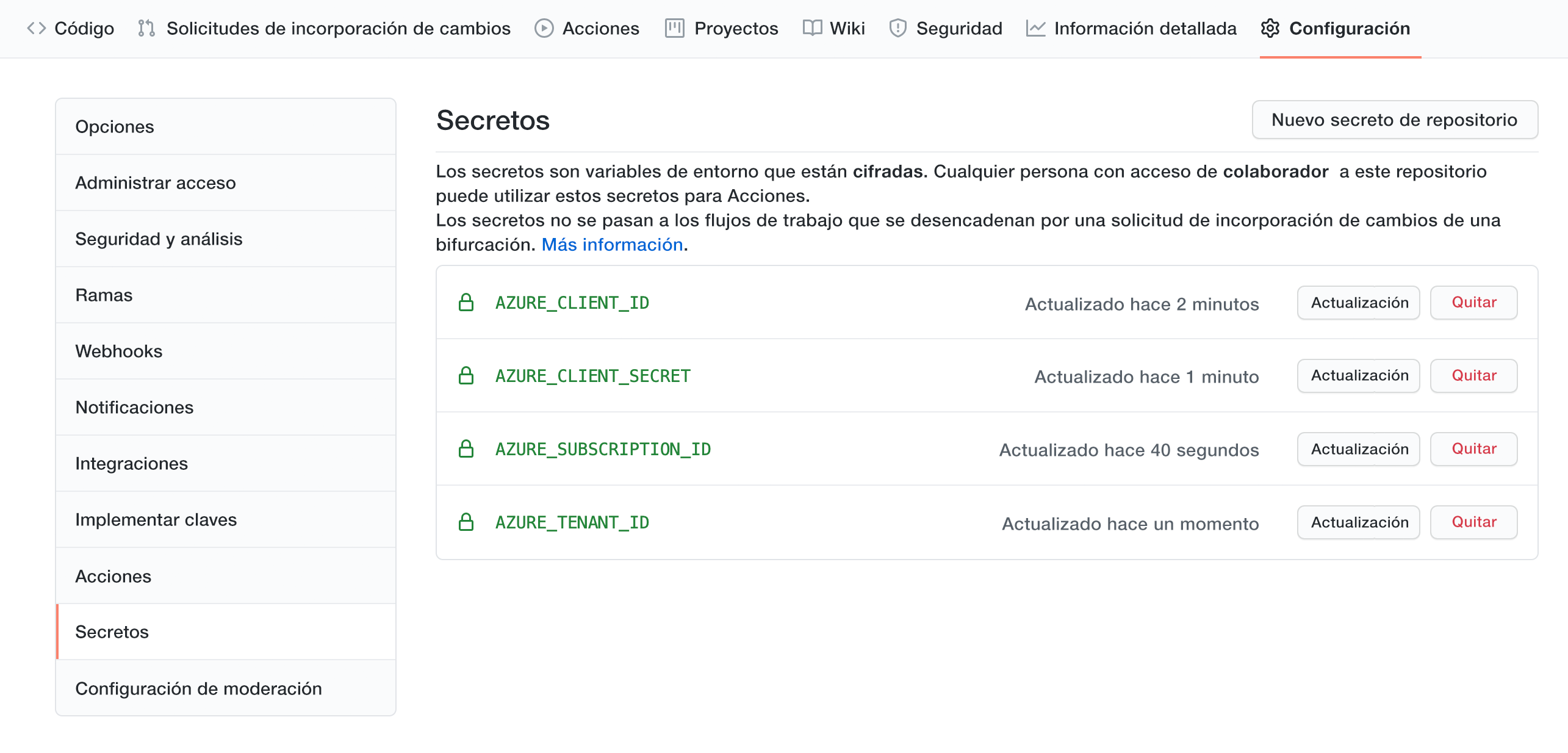Click the AZURE_CLIENT_SECRET secret name
This screenshot has height=753, width=1568.
tap(593, 376)
